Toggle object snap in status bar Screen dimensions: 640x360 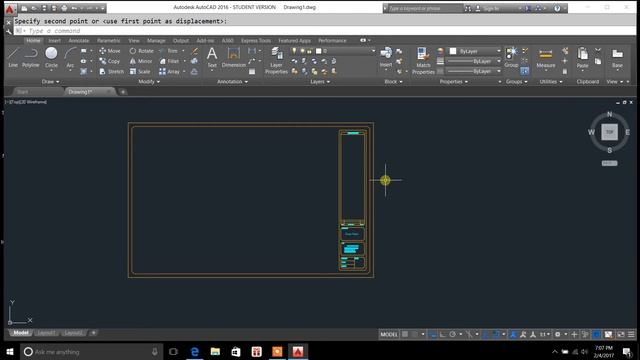pyautogui.click(x=496, y=334)
